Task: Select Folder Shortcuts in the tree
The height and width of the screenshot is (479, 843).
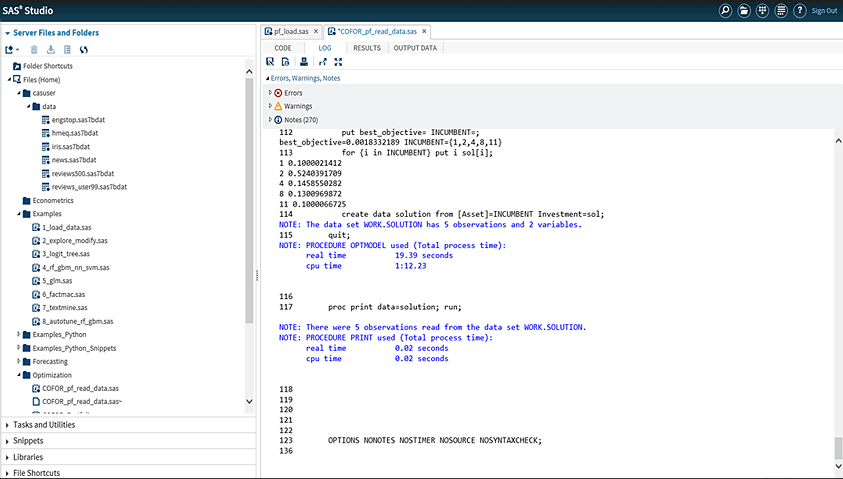Action: point(48,66)
